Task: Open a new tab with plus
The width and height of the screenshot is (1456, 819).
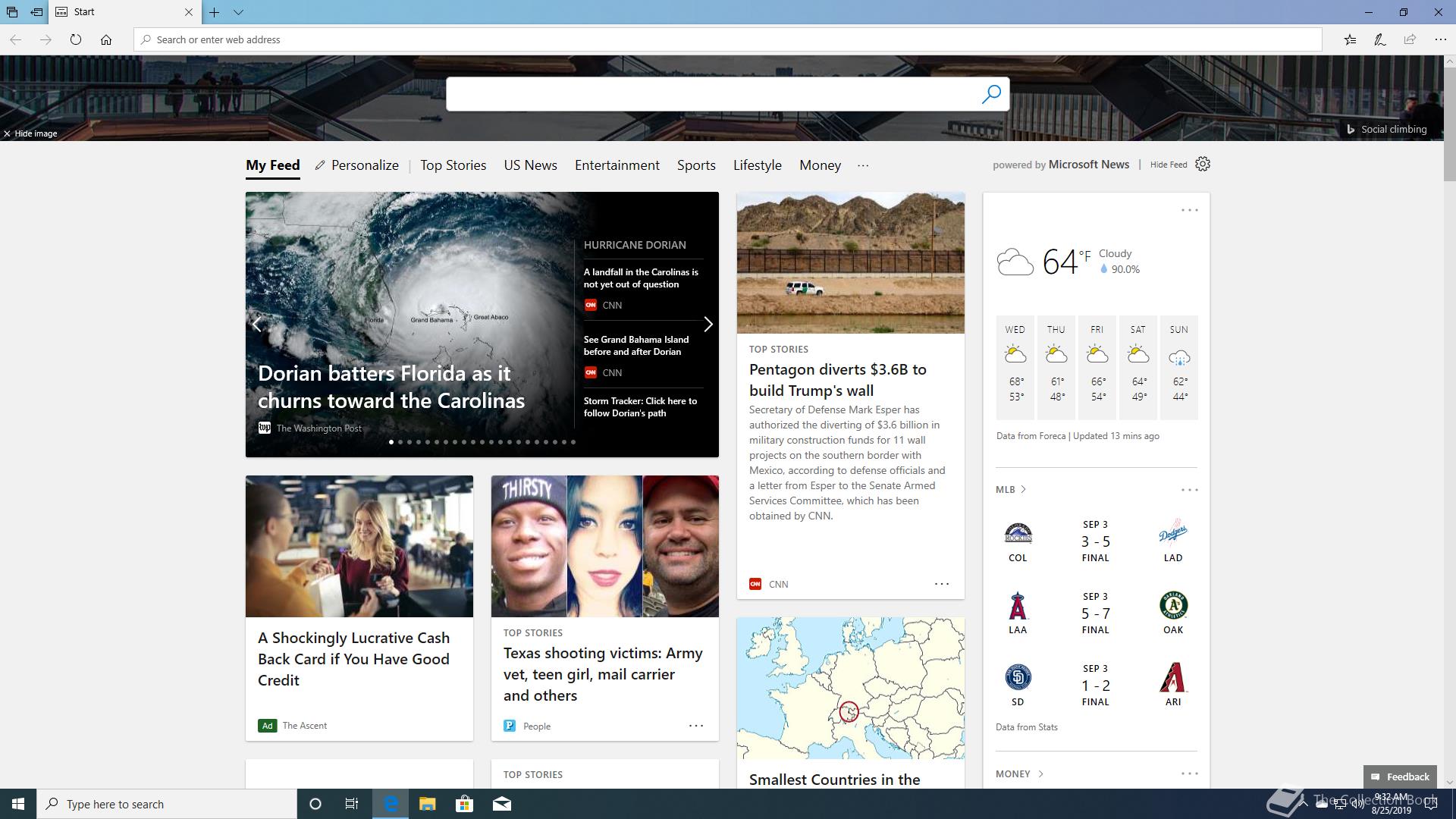Action: pos(215,12)
